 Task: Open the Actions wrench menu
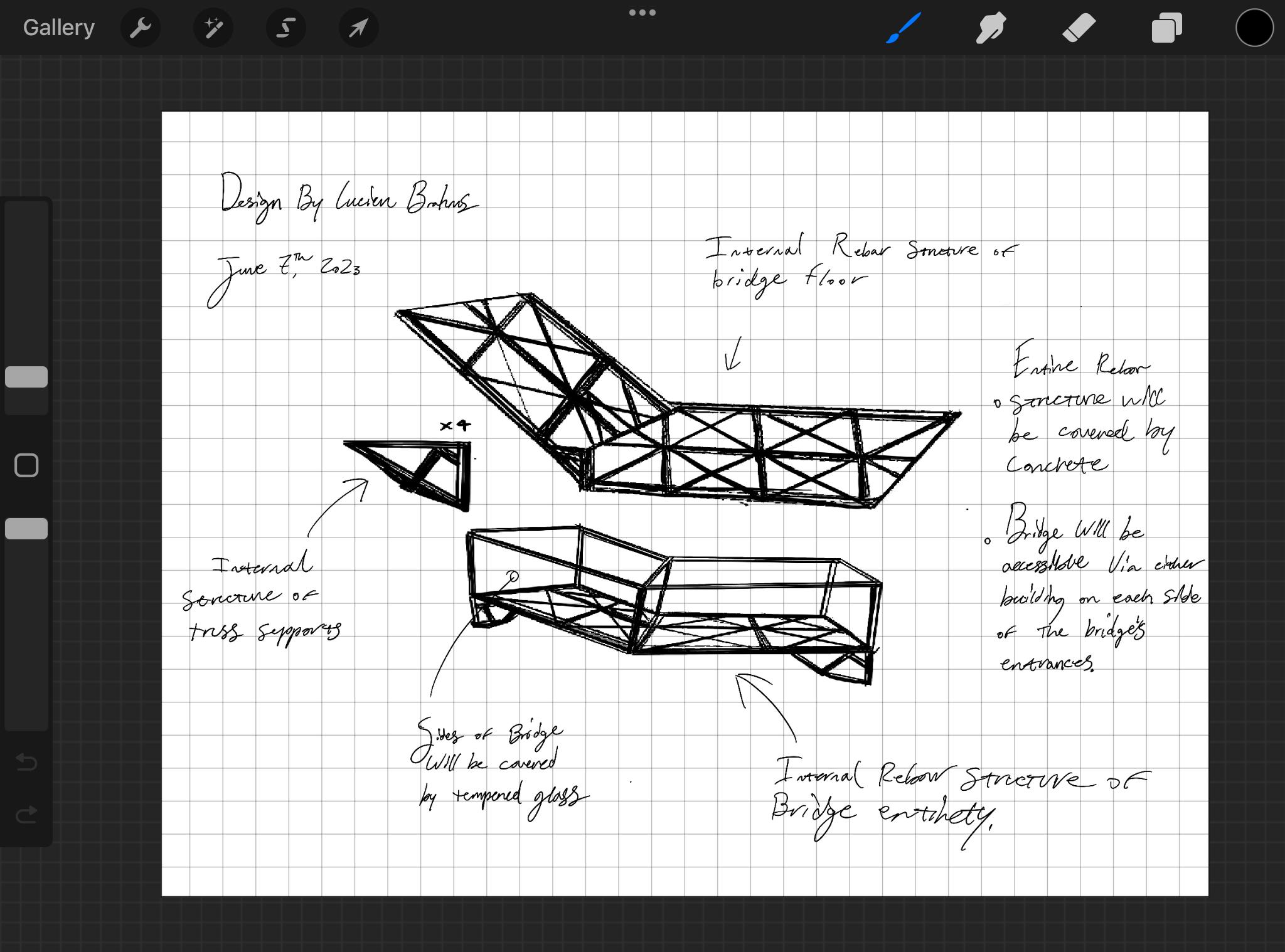[x=140, y=28]
